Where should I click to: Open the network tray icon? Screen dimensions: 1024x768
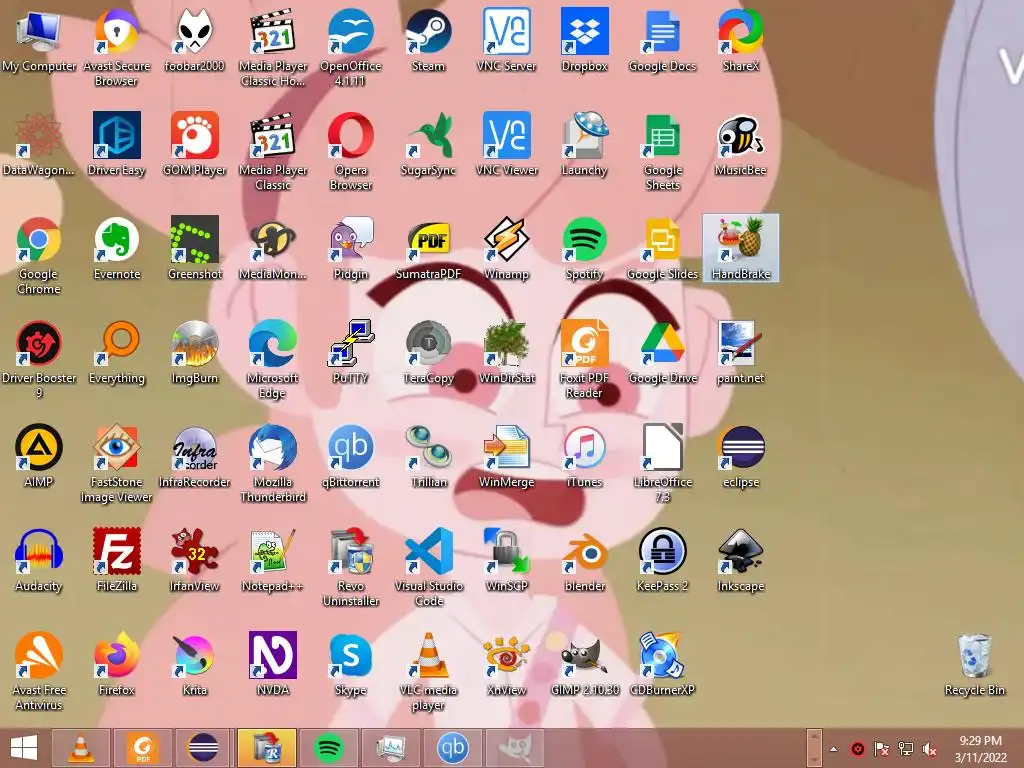[x=906, y=749]
